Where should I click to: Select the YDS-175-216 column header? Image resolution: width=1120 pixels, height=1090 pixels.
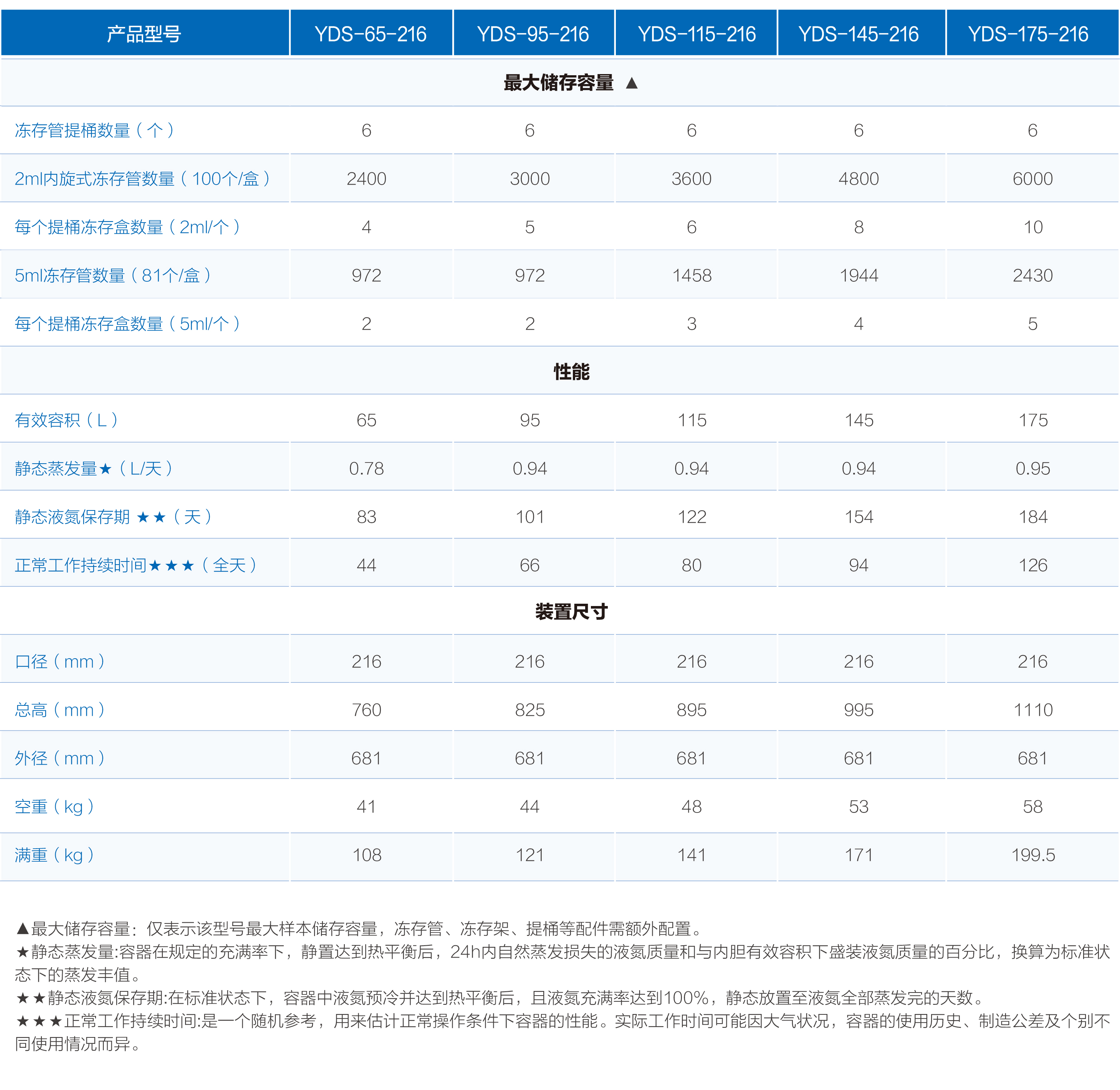coord(1028,34)
